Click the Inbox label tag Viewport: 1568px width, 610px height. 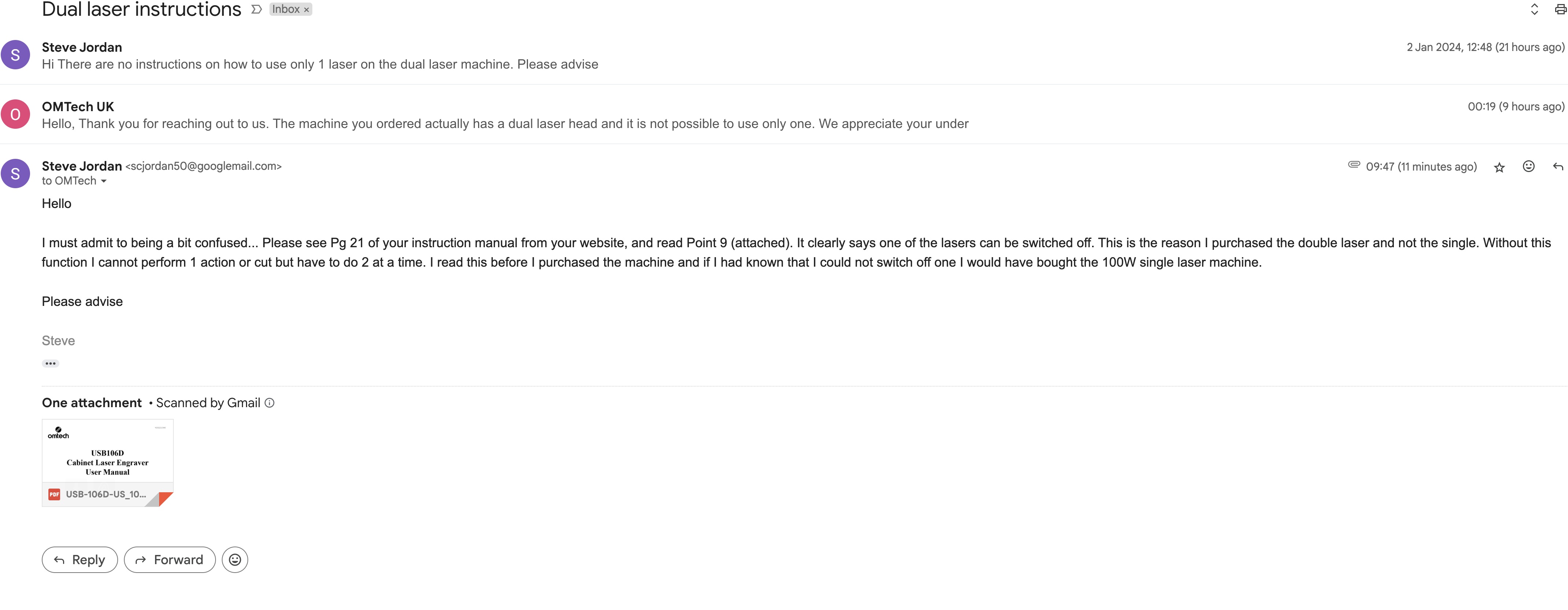[x=286, y=10]
